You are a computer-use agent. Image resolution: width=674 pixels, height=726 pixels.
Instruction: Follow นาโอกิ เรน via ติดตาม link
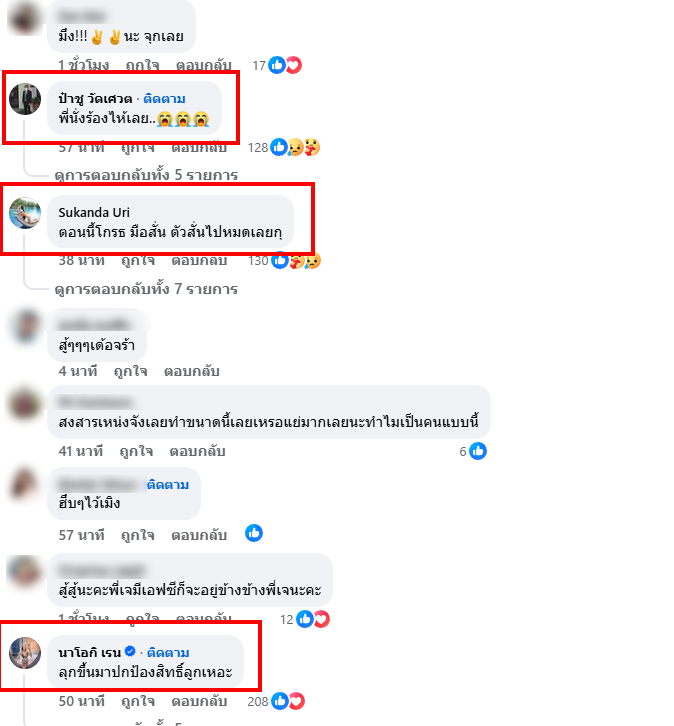coord(168,652)
